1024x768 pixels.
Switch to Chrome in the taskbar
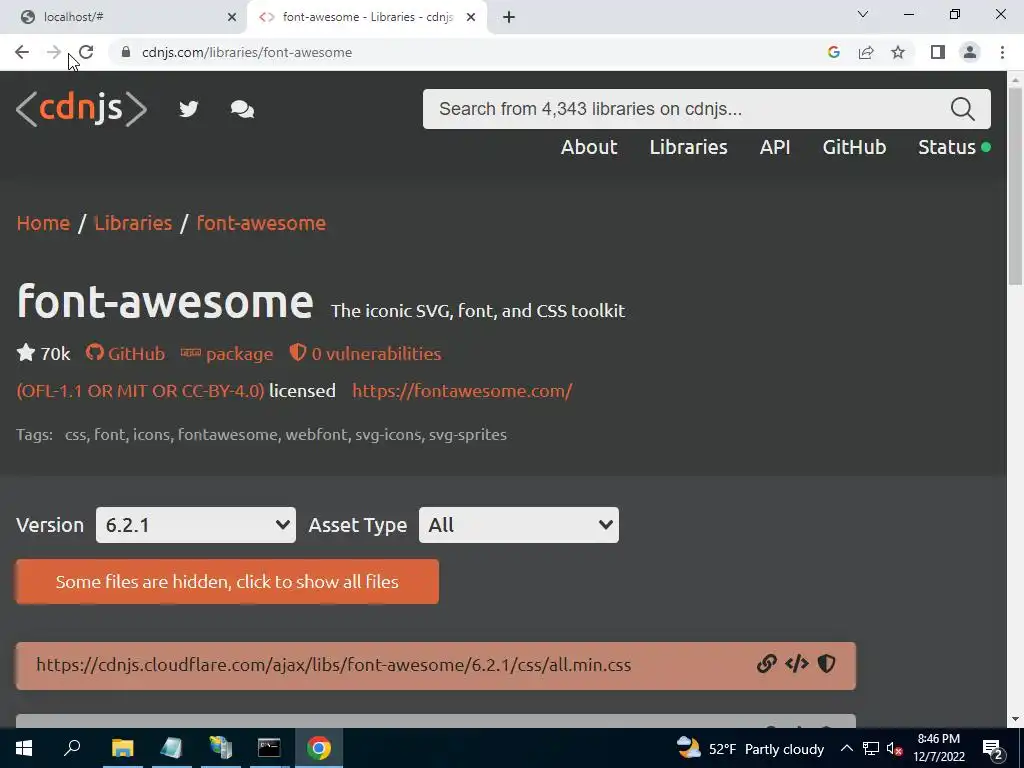[319, 748]
